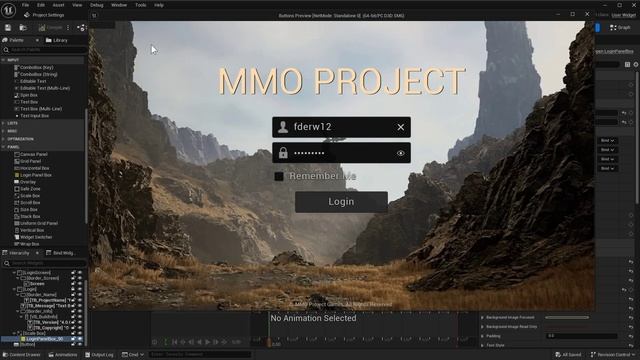640x360 pixels.
Task: Click the Browse to asset toolbar icon
Action: [x=23, y=28]
